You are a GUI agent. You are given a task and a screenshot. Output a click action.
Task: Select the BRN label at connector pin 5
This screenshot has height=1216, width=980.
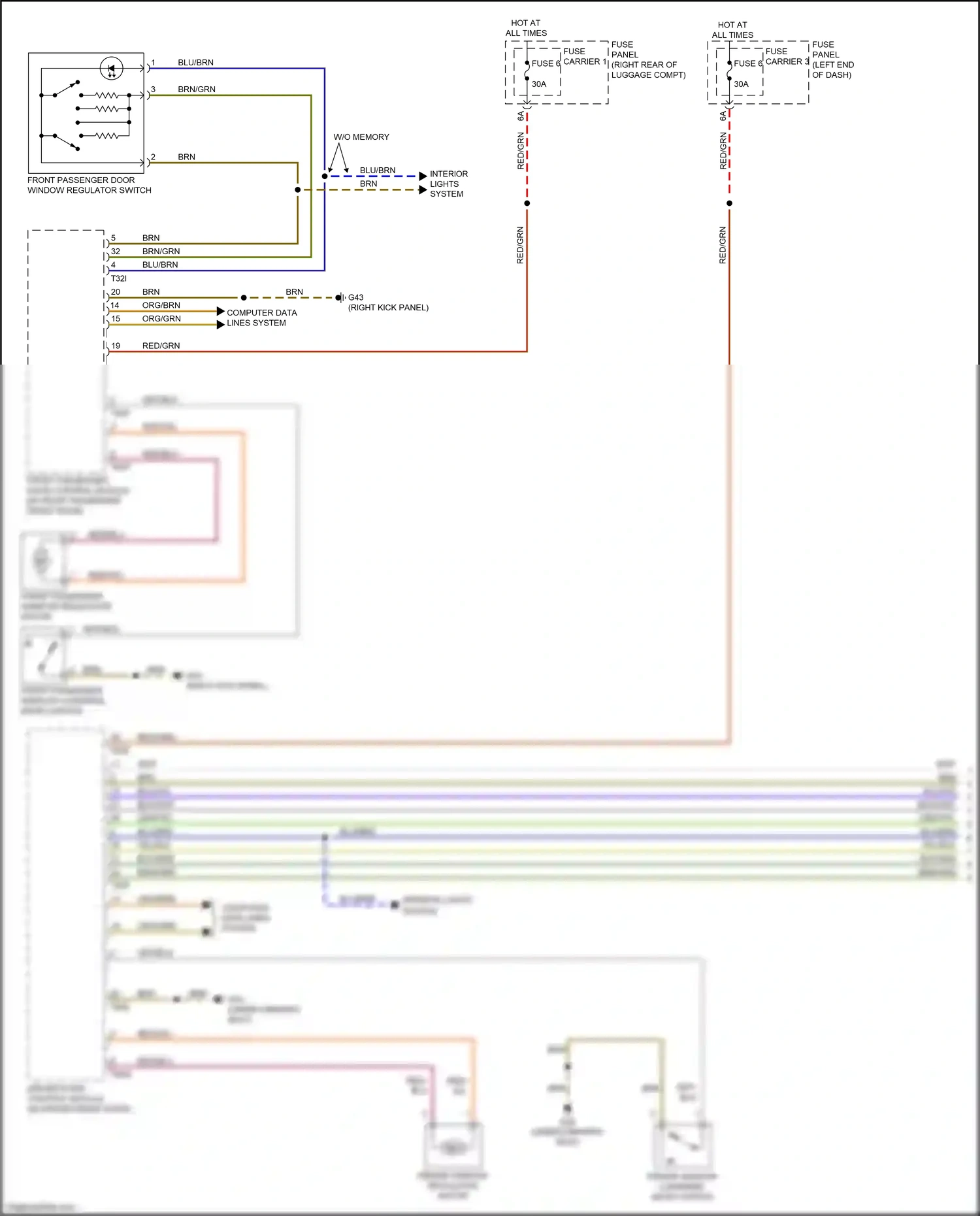tap(151, 238)
